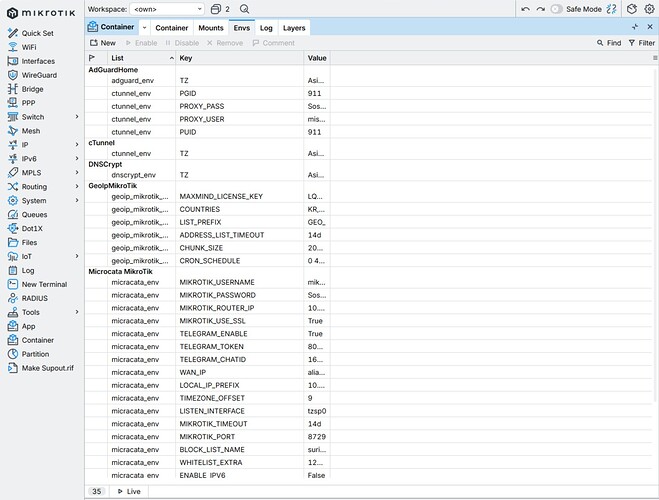Expand the MPLS submenu

point(77,172)
